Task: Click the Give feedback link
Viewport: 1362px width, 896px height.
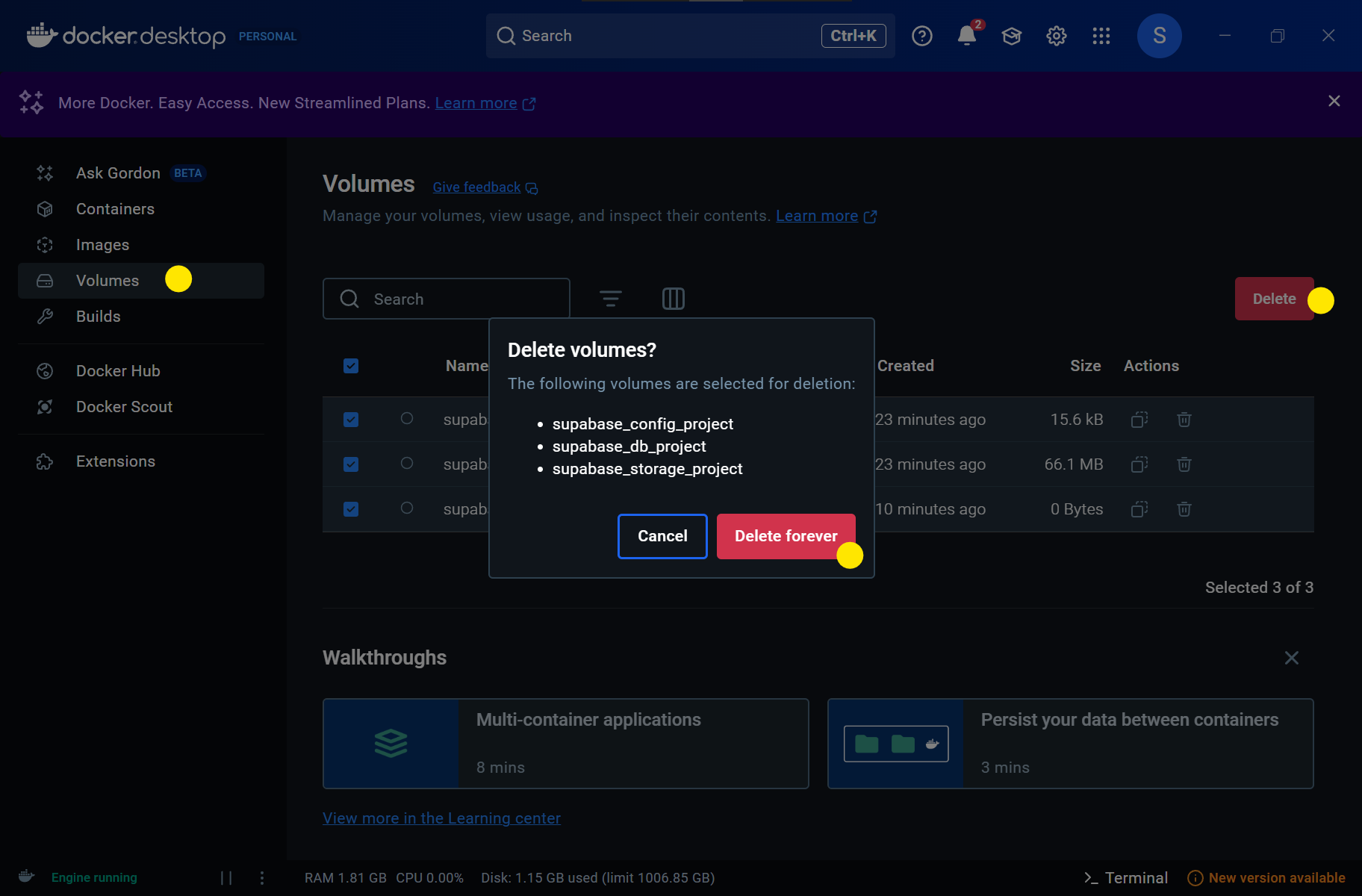Action: (485, 187)
